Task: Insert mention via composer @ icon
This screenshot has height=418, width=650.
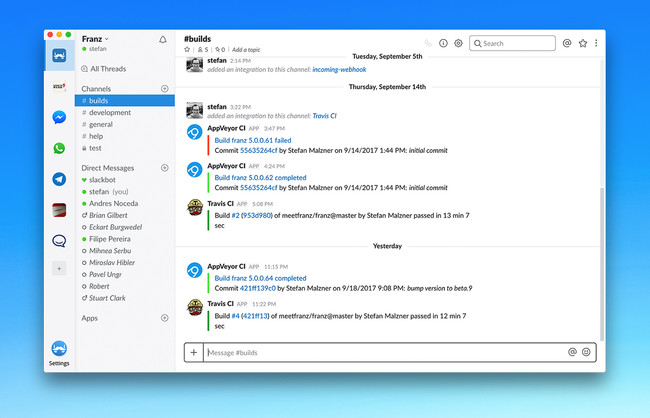Action: click(x=572, y=352)
